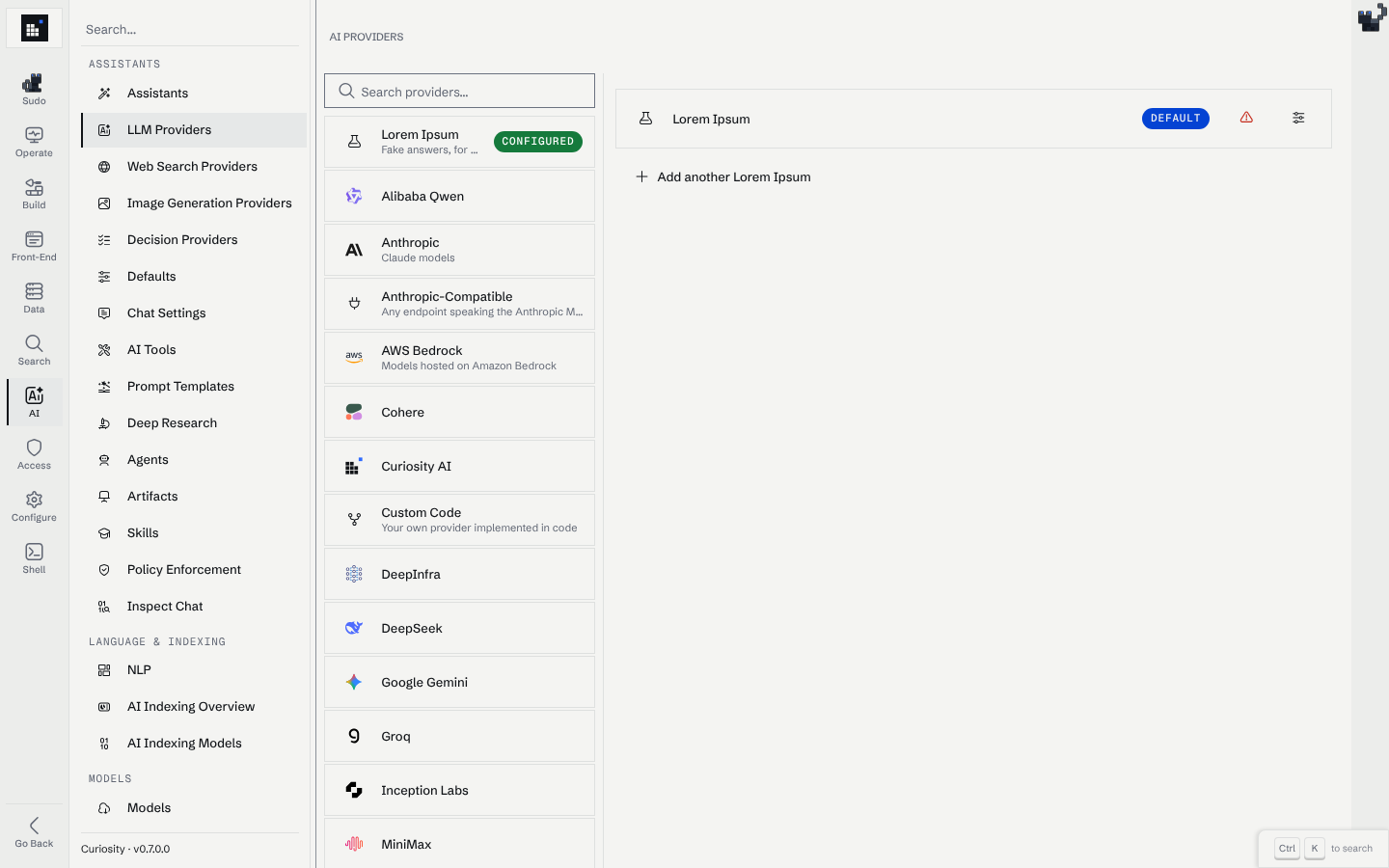
Task: Click the user avatar icon top right
Action: coord(1372,17)
